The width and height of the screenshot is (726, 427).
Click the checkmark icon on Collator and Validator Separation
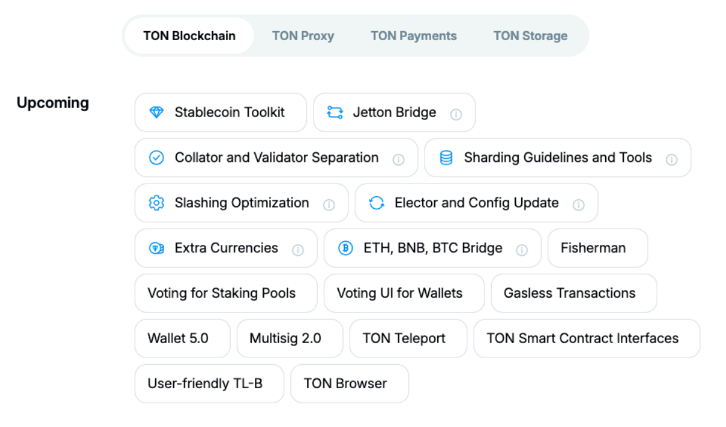click(x=156, y=158)
